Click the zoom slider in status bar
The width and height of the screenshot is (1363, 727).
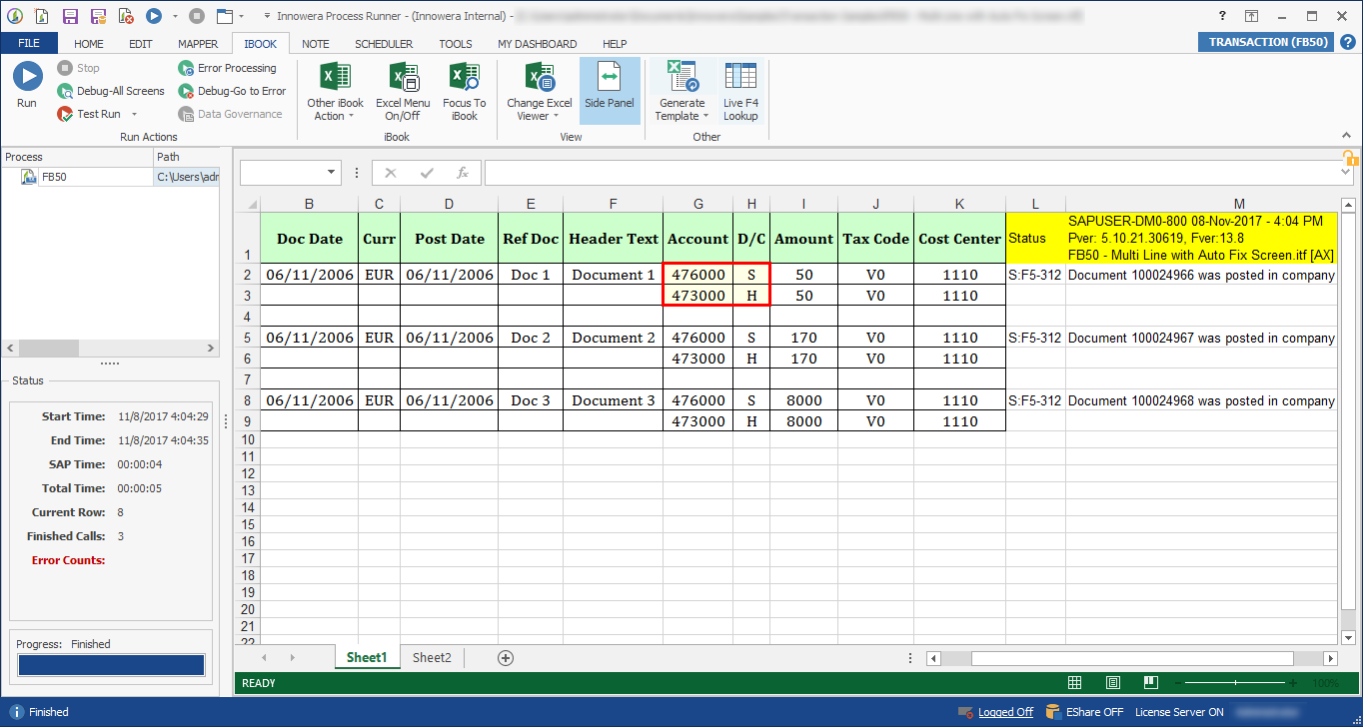[x=1236, y=683]
